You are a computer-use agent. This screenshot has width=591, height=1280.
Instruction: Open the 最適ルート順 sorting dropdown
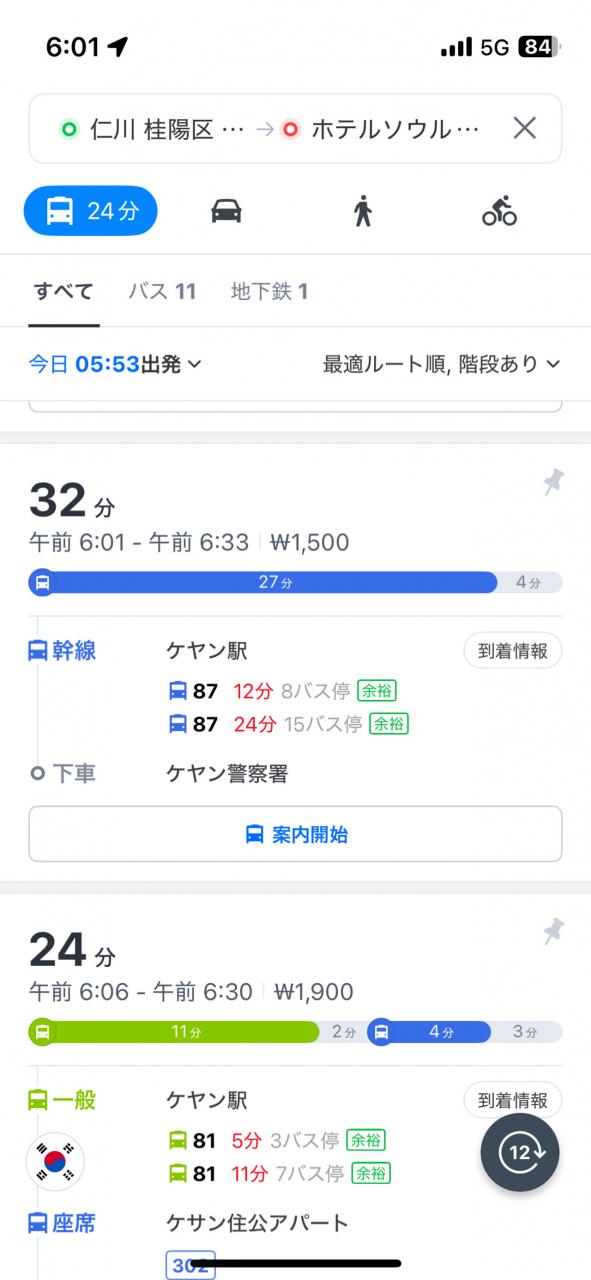pyautogui.click(x=441, y=364)
